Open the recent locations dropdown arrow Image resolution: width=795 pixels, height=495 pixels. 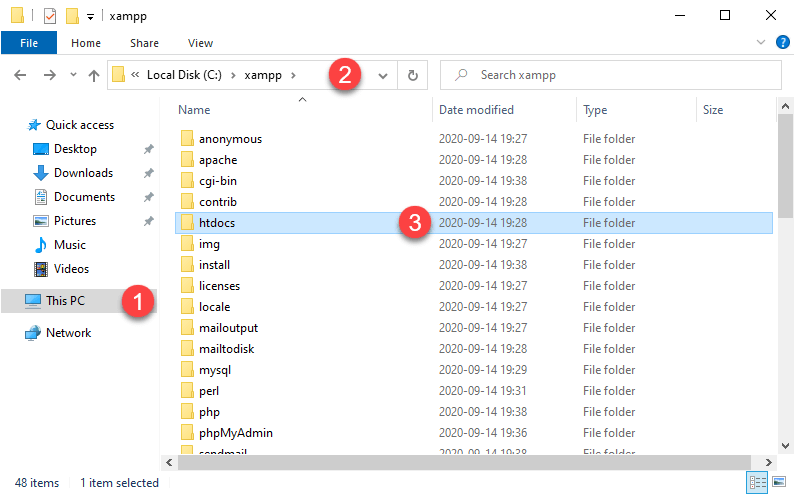(73, 75)
